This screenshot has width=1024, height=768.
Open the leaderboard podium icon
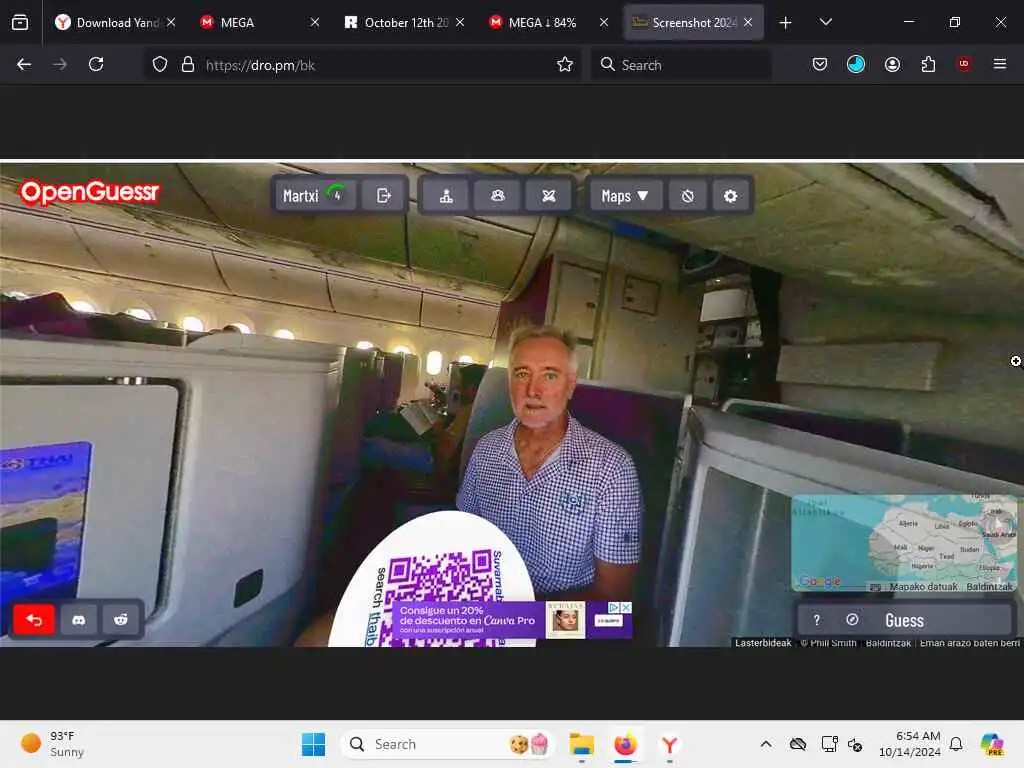[446, 195]
